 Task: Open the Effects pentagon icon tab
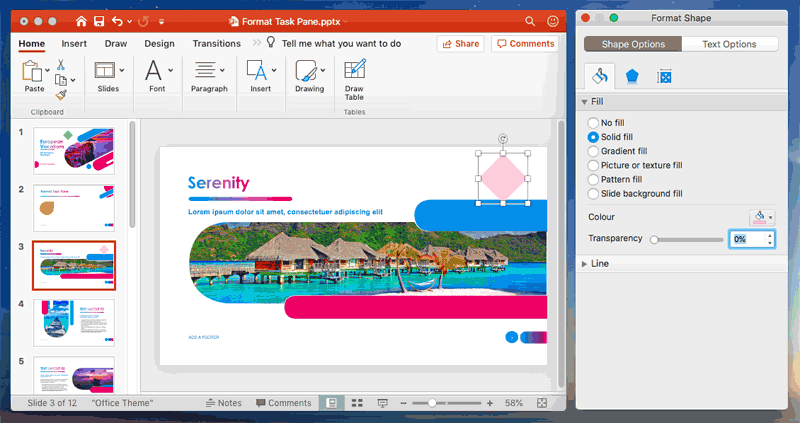pyautogui.click(x=632, y=76)
